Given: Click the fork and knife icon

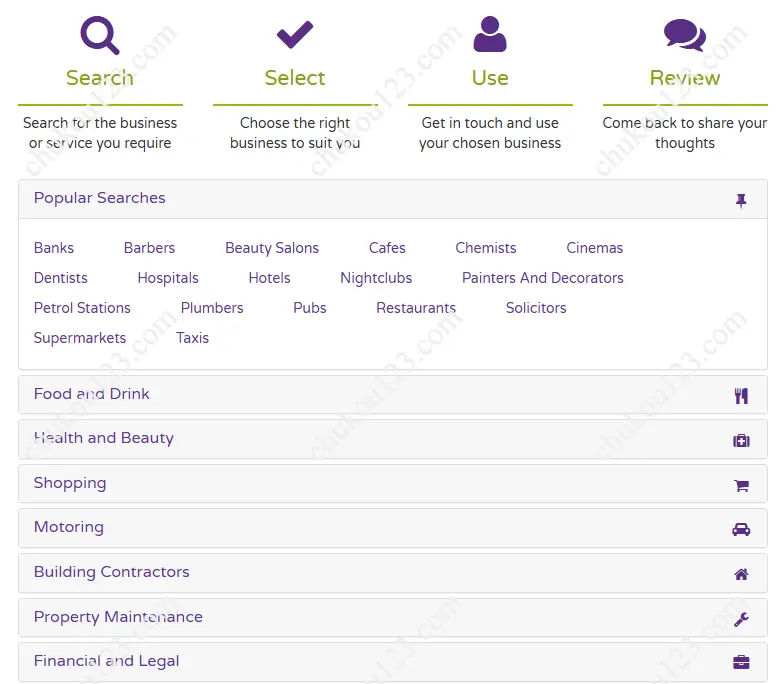Looking at the screenshot, I should (741, 396).
